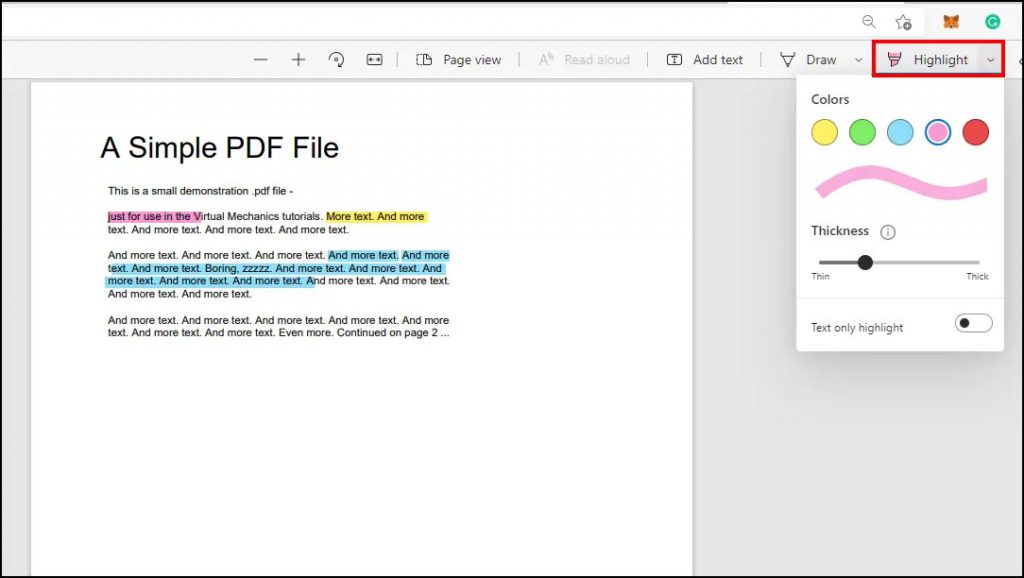Activate Read aloud for the PDF
Screen dimensions: 1024x578
point(584,59)
